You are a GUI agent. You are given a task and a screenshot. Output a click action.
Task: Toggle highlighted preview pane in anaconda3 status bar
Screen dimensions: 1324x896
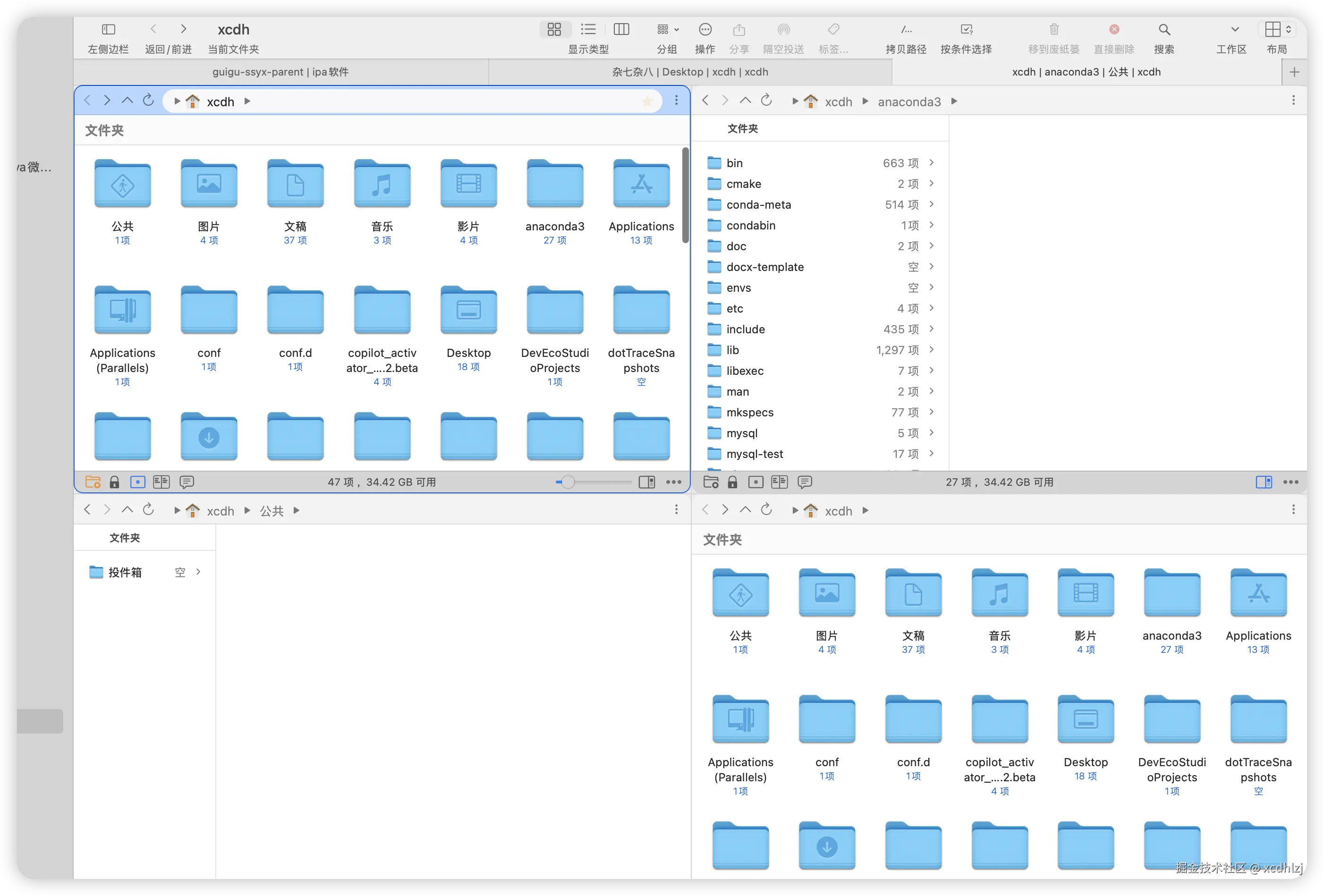(1263, 482)
